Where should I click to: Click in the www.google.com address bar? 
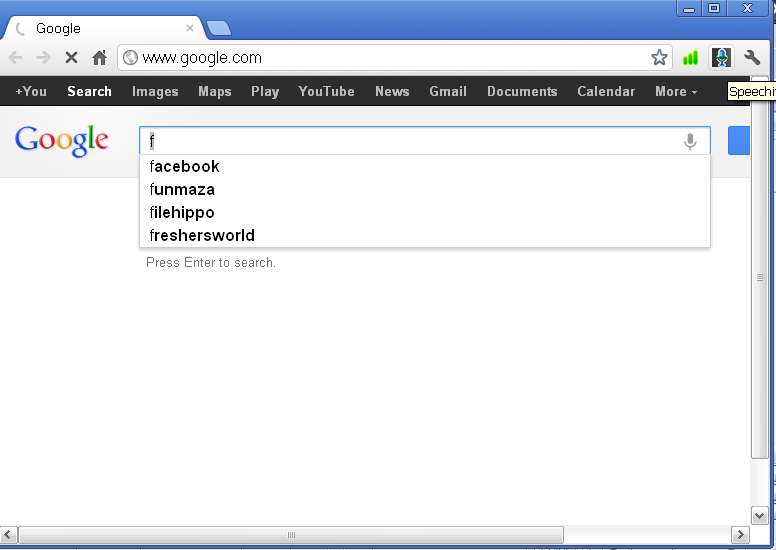pyautogui.click(x=390, y=58)
